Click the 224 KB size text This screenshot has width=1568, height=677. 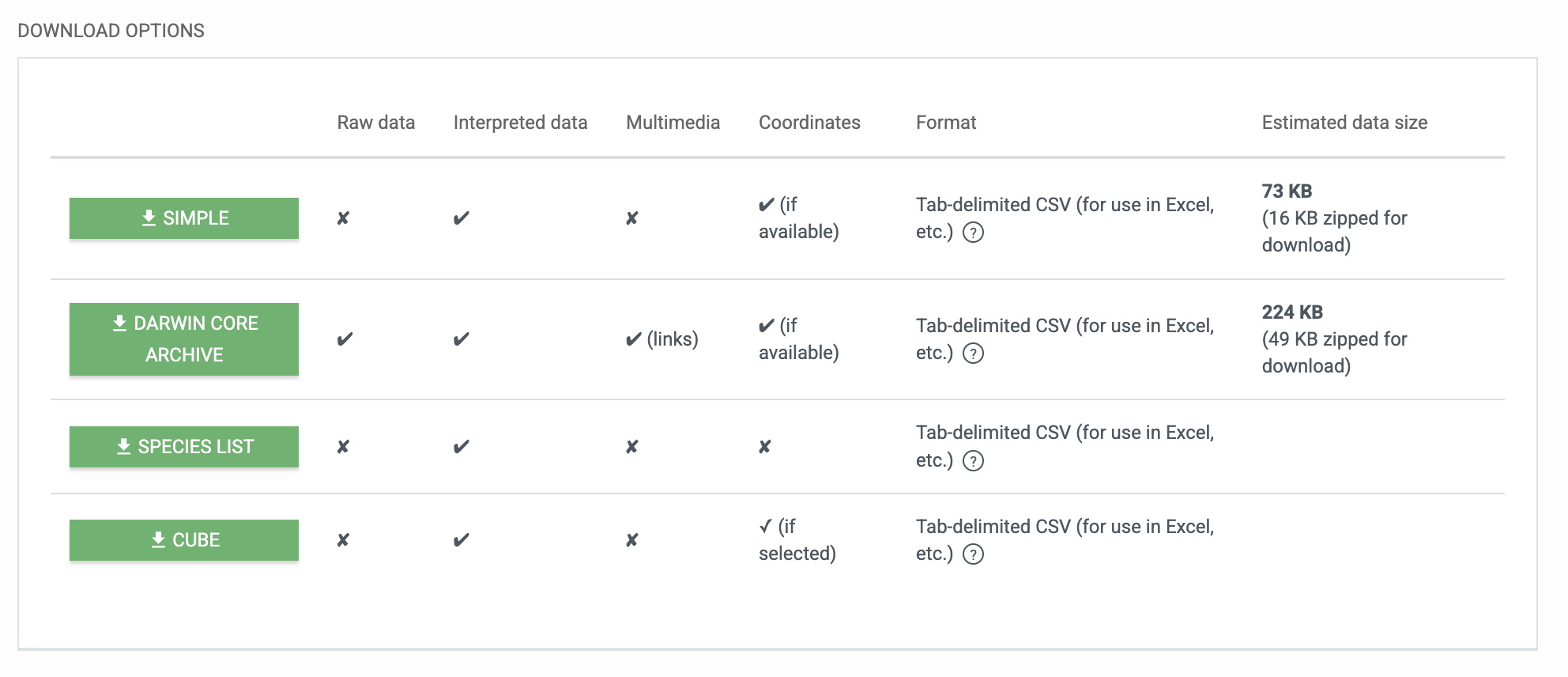point(1292,312)
